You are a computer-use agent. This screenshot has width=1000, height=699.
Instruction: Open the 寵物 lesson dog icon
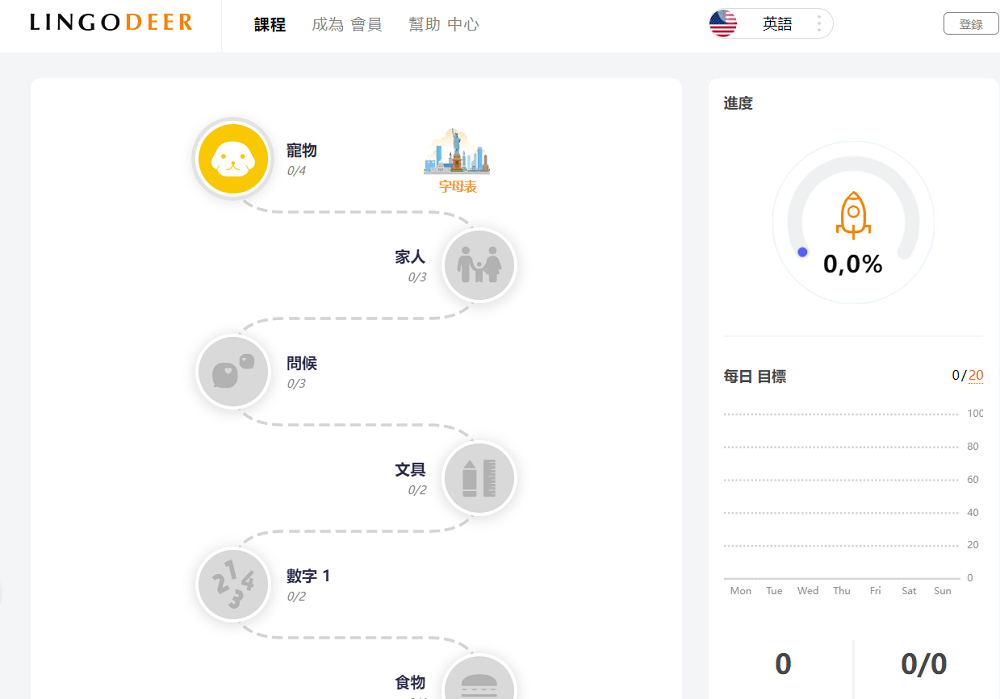pos(232,158)
